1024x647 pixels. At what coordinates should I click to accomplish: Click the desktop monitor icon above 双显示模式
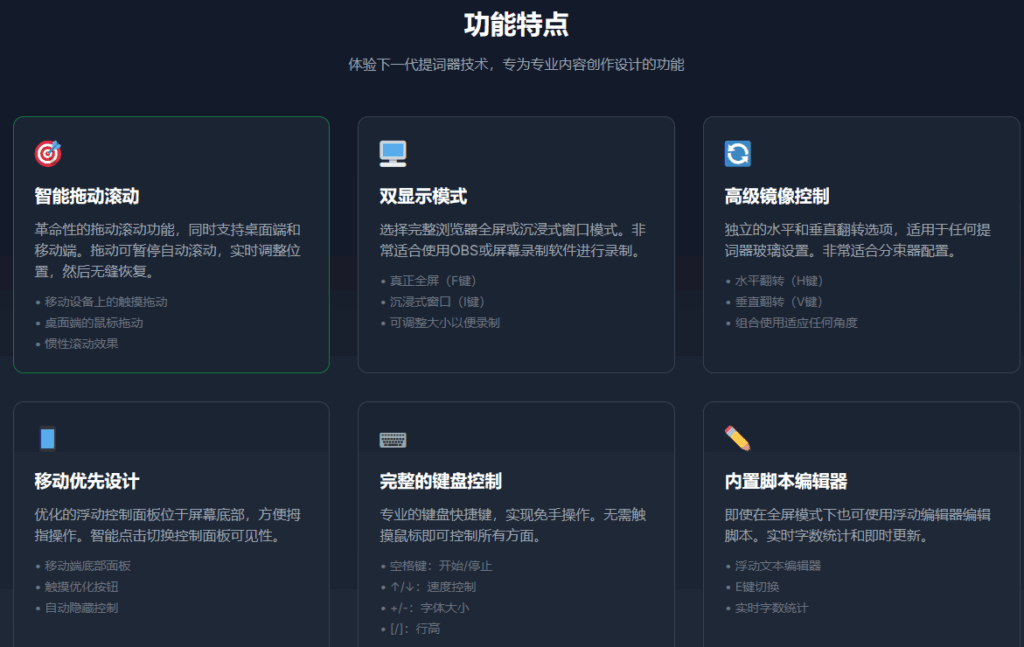(393, 153)
